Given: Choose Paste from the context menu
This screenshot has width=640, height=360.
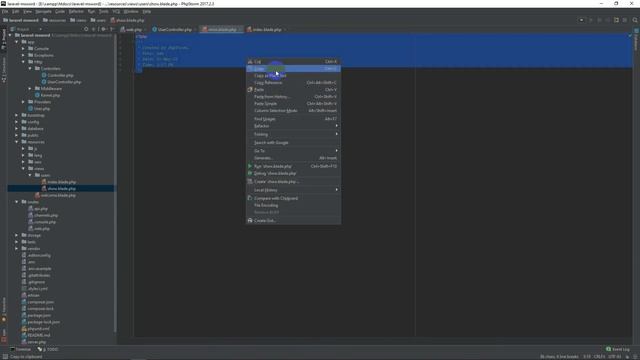Looking at the screenshot, I should click(293, 89).
